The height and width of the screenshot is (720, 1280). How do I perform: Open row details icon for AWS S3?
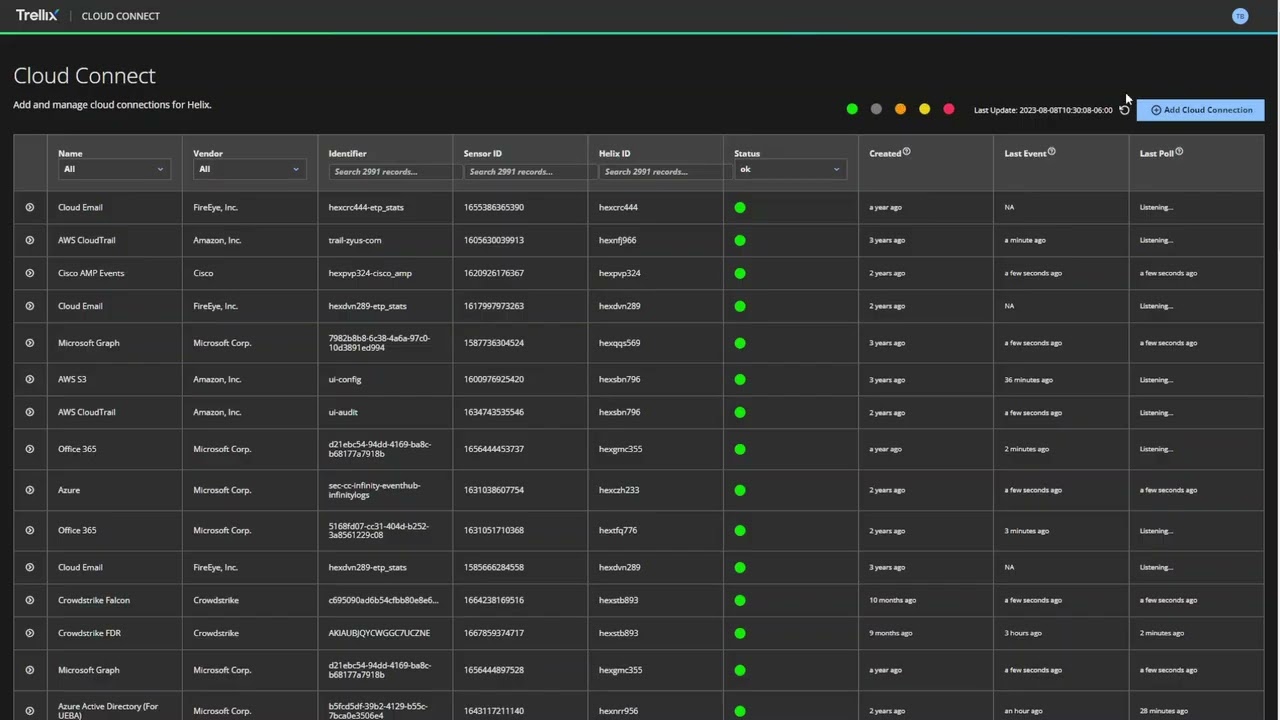pyautogui.click(x=30, y=379)
